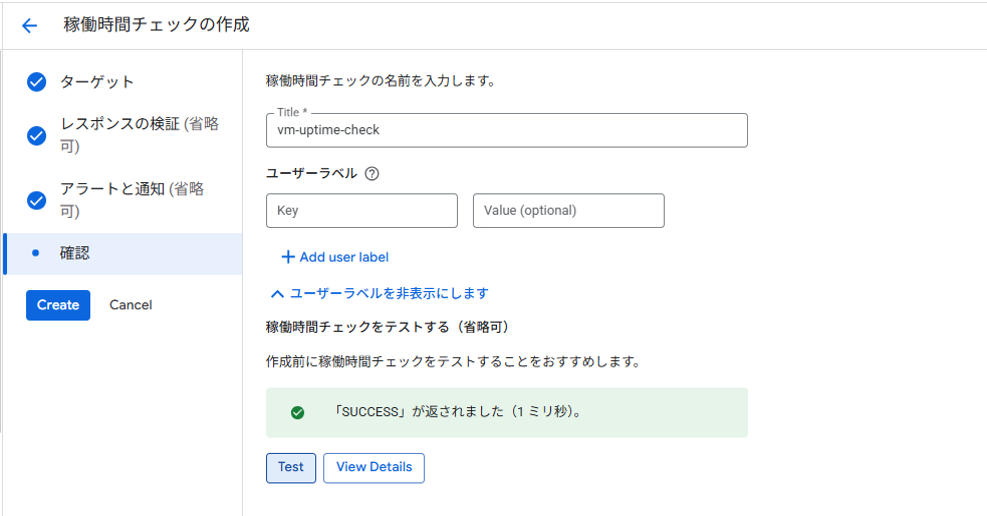
Task: Go back using the left arrow icon
Action: [x=30, y=25]
